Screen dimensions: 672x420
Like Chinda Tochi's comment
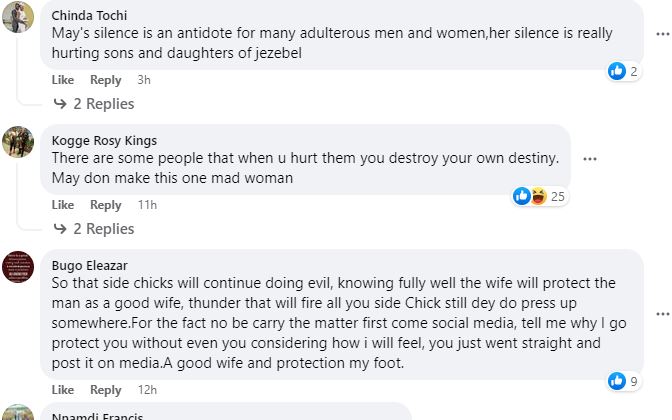63,80
